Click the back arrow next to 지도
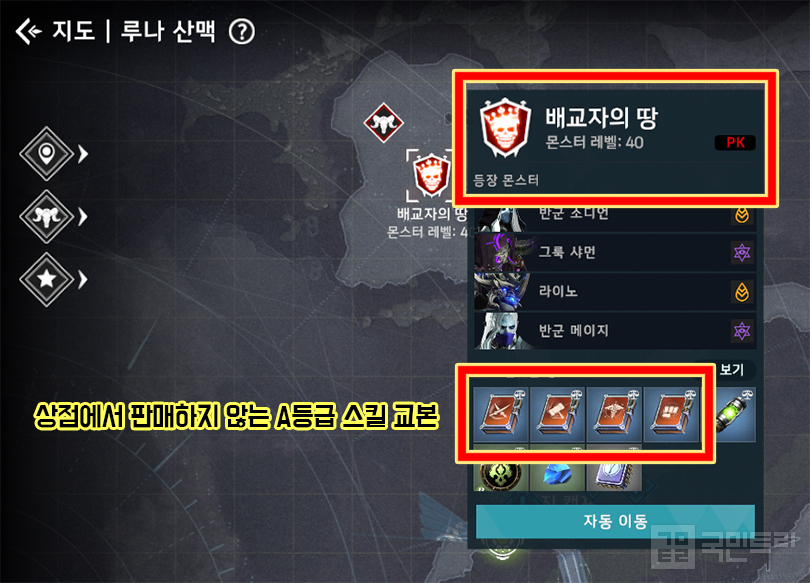The image size is (810, 583). point(28,31)
